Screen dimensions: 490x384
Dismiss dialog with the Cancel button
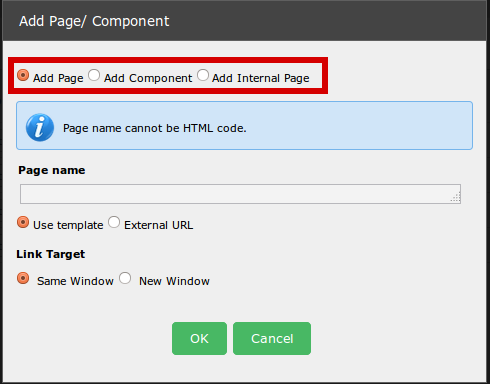click(272, 338)
